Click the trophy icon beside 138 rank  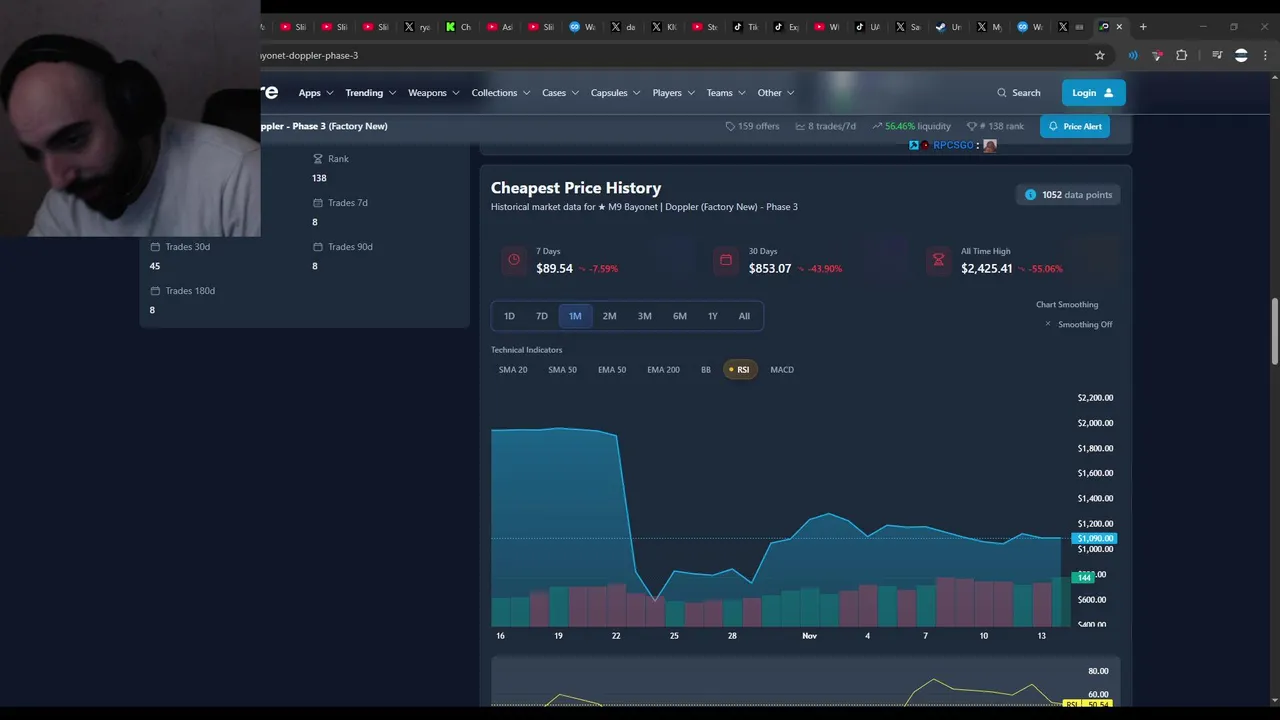pos(971,126)
